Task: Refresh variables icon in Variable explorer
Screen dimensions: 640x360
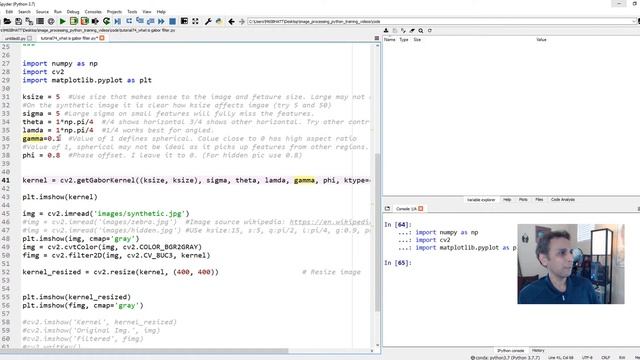Action: [x=429, y=31]
